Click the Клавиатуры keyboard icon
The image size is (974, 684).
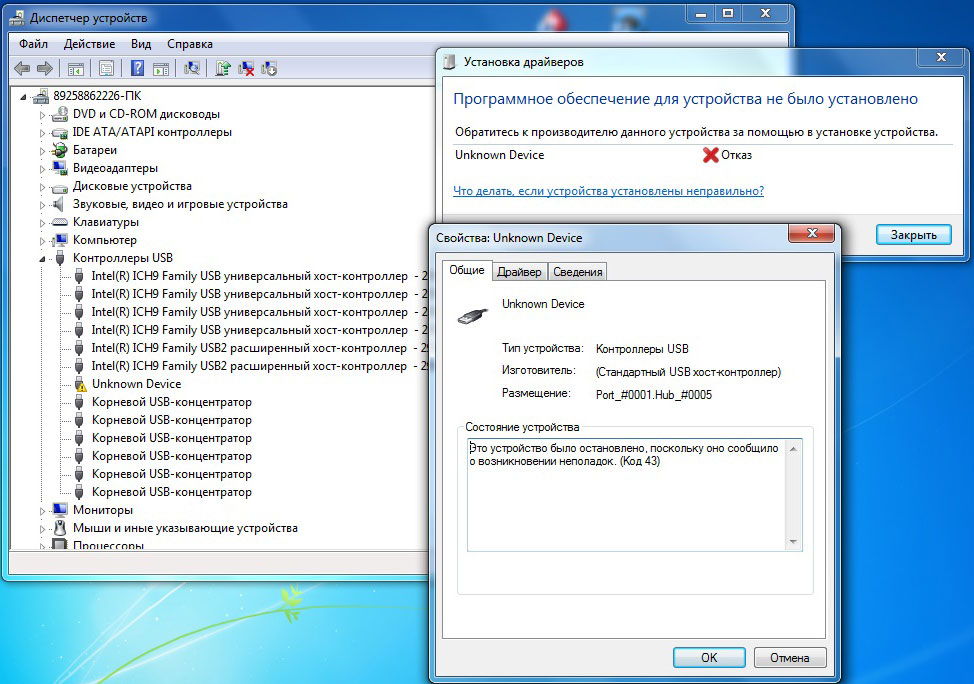[60, 222]
